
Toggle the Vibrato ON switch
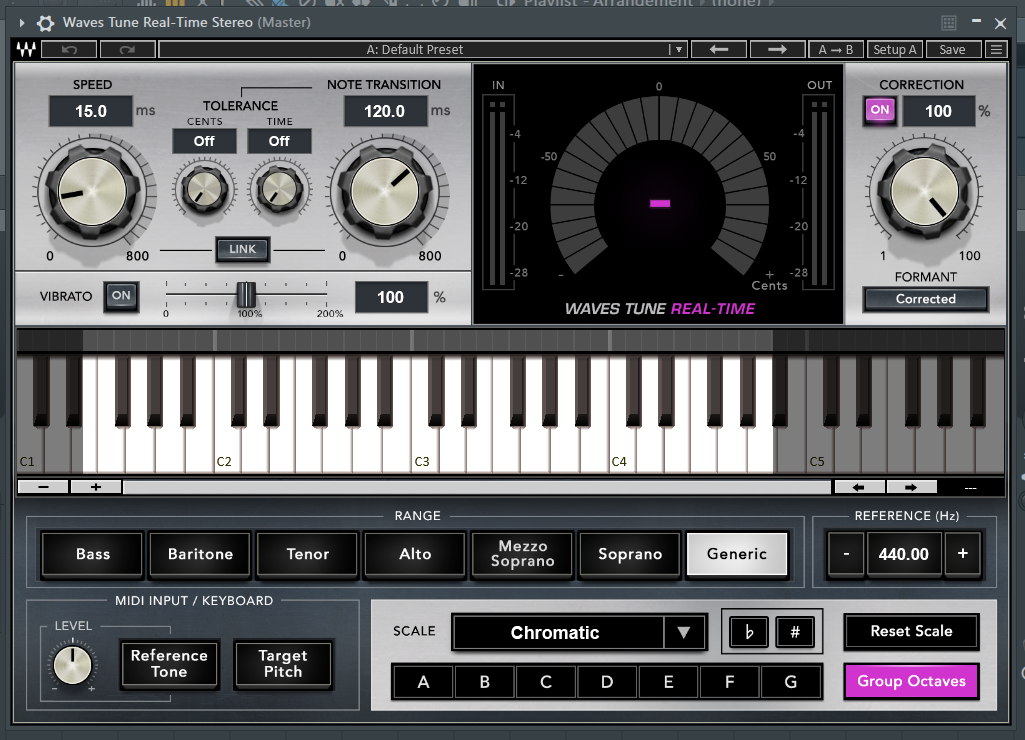[121, 296]
